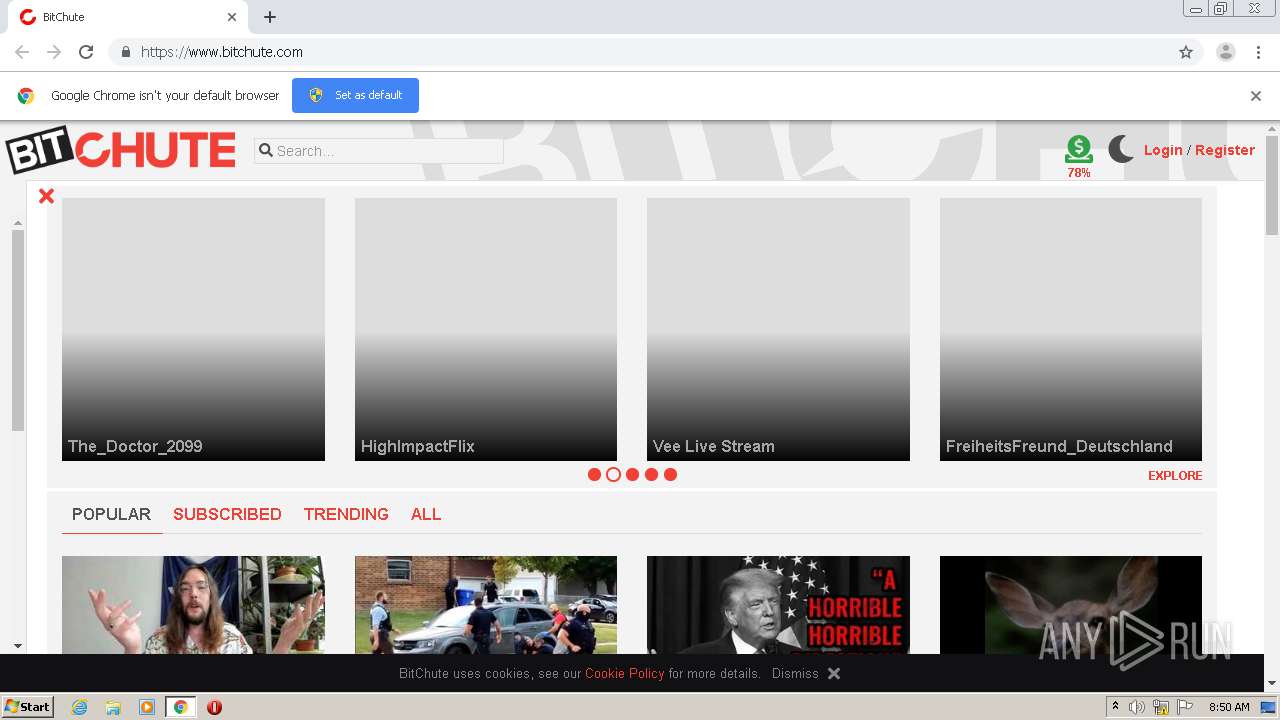The height and width of the screenshot is (720, 1280).
Task: Switch to the SUBSCRIBED tab
Action: pyautogui.click(x=227, y=514)
